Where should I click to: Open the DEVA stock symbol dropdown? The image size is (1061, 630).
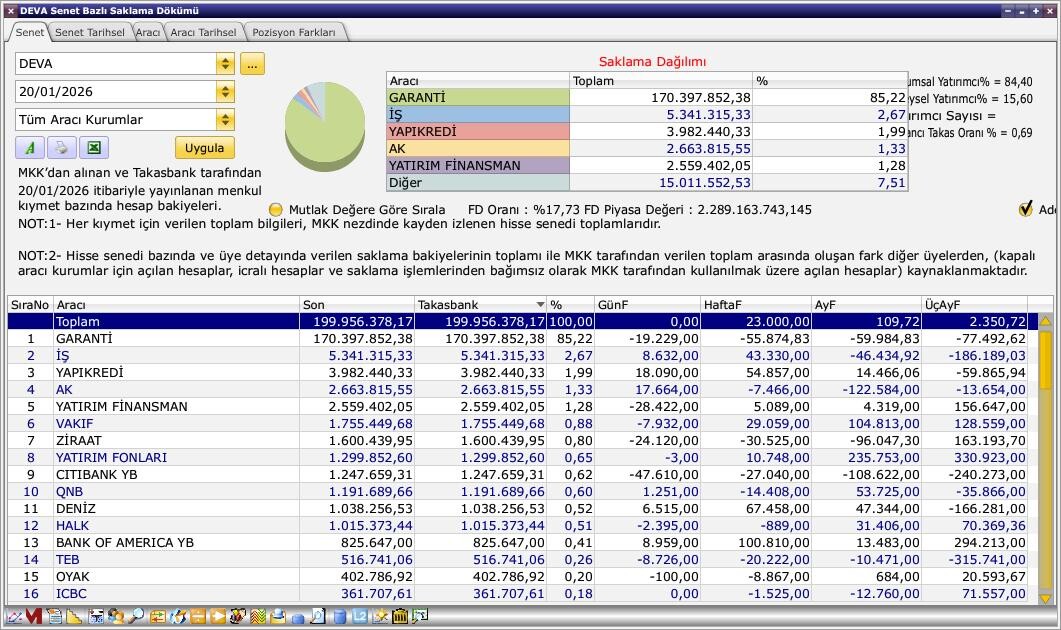coord(225,64)
